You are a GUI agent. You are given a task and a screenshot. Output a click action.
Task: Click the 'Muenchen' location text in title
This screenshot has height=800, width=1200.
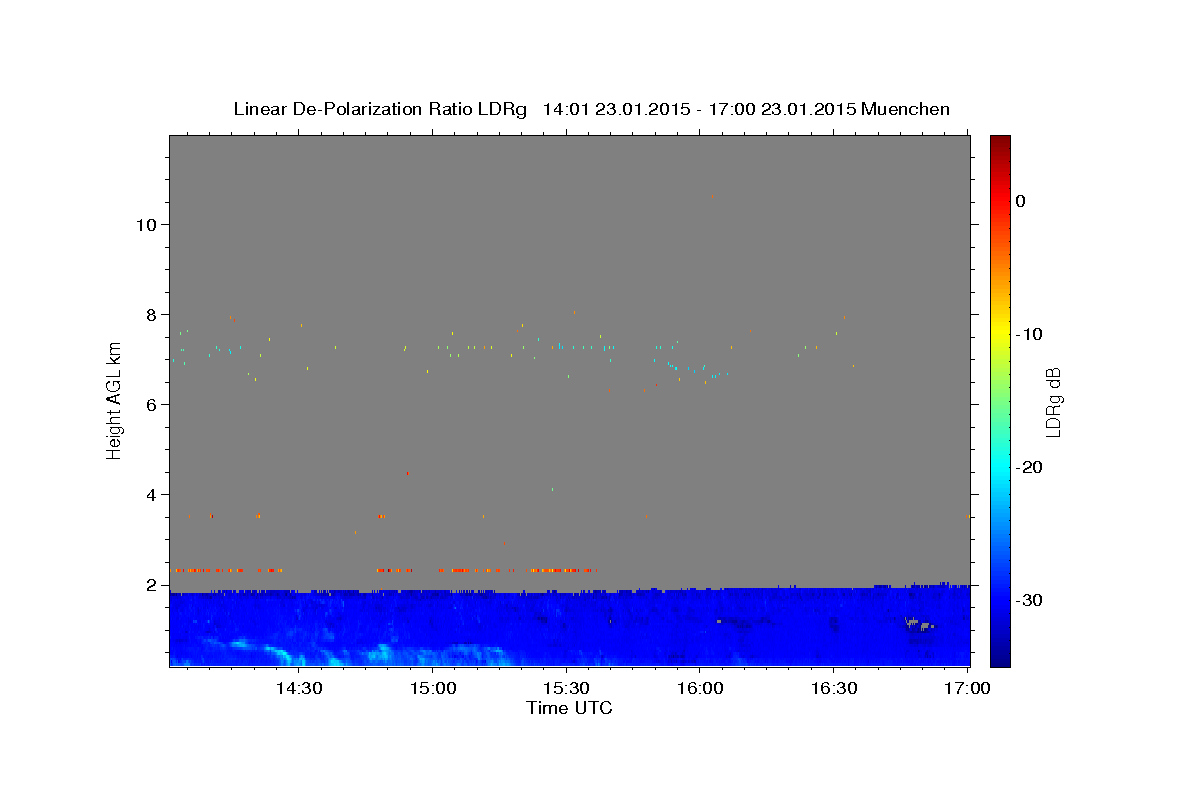(x=905, y=109)
